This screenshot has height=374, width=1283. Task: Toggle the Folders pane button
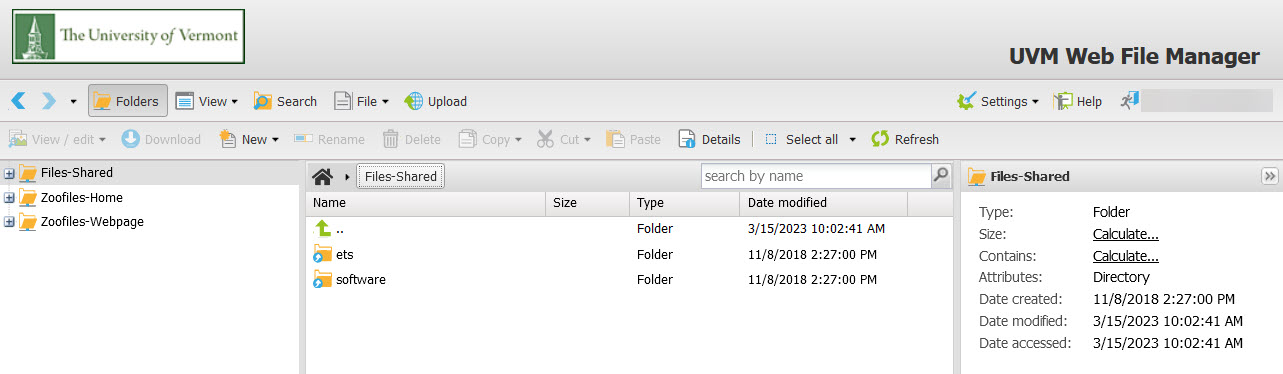pyautogui.click(x=128, y=101)
